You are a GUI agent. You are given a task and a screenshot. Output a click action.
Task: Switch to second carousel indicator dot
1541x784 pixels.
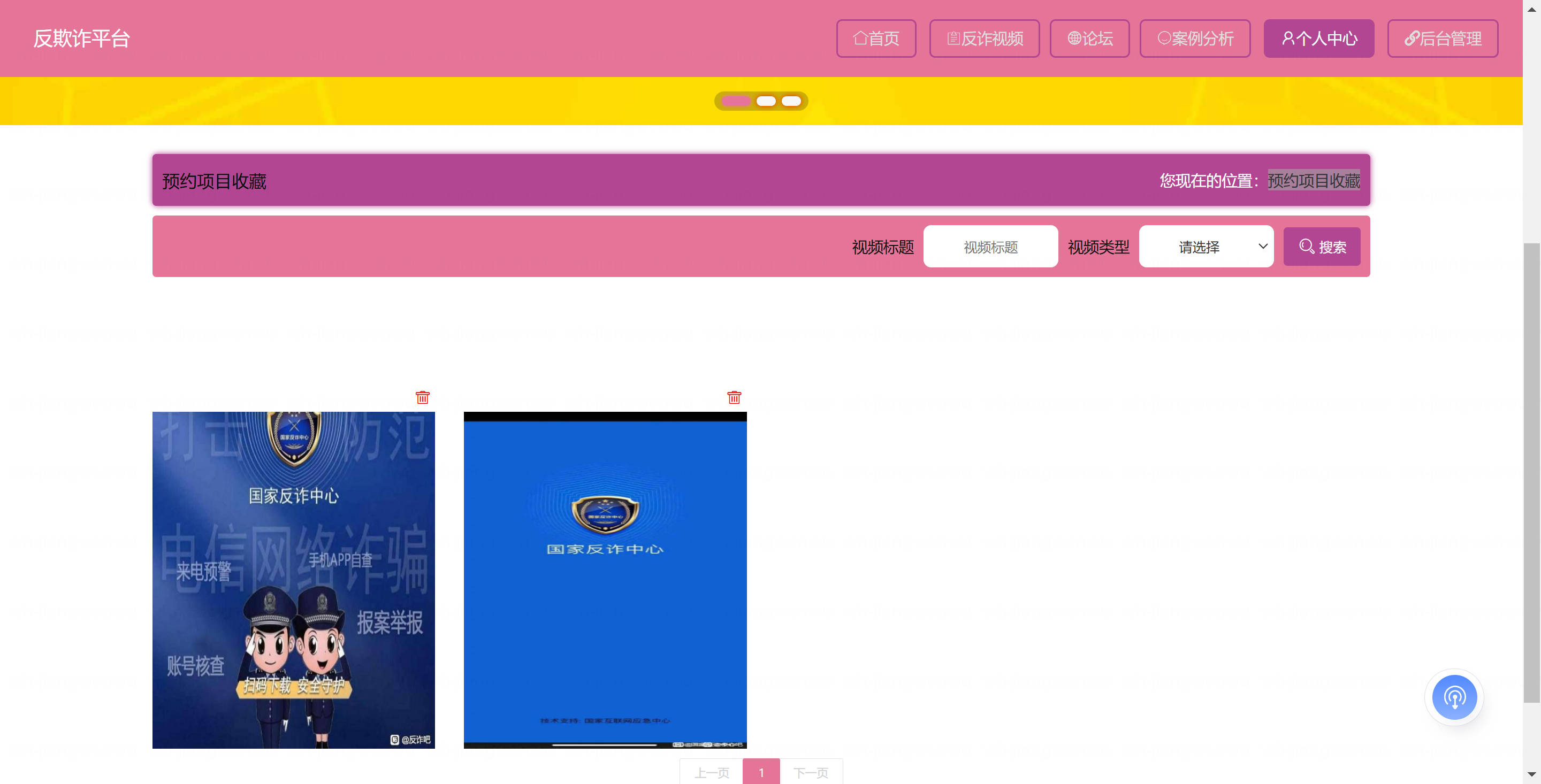[766, 101]
